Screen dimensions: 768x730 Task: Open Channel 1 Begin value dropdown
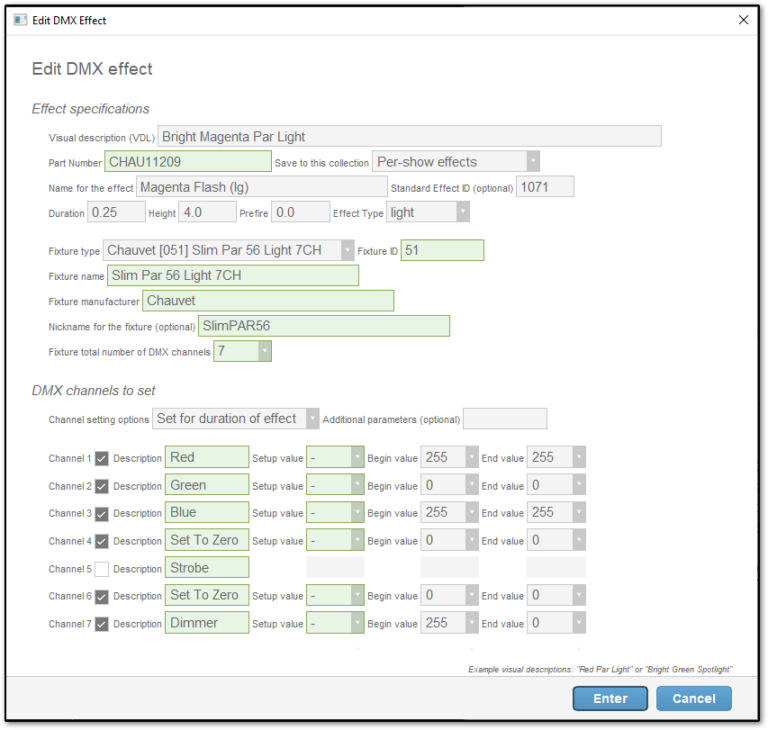coord(472,458)
